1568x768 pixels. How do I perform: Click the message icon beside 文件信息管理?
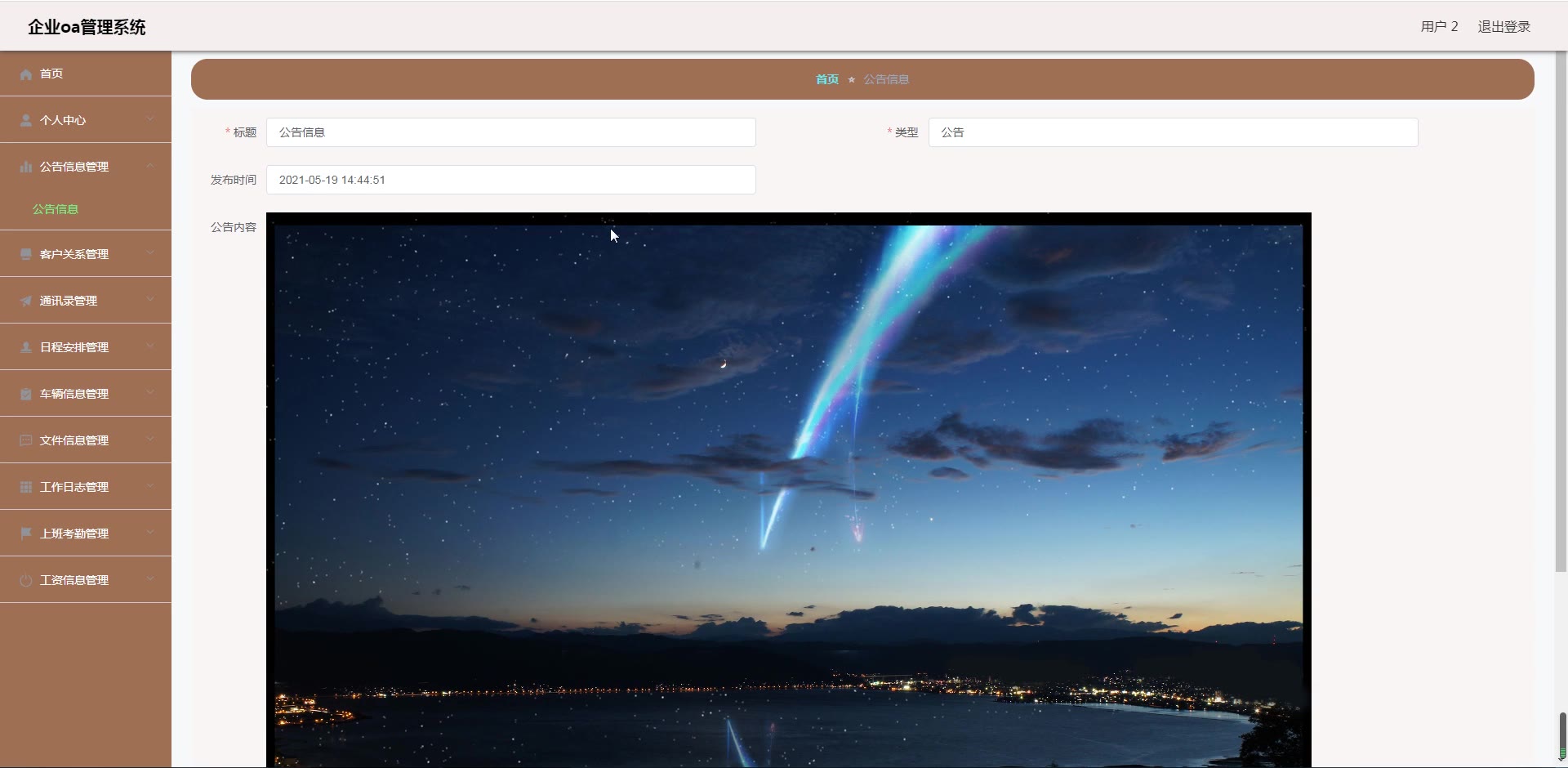(x=26, y=440)
